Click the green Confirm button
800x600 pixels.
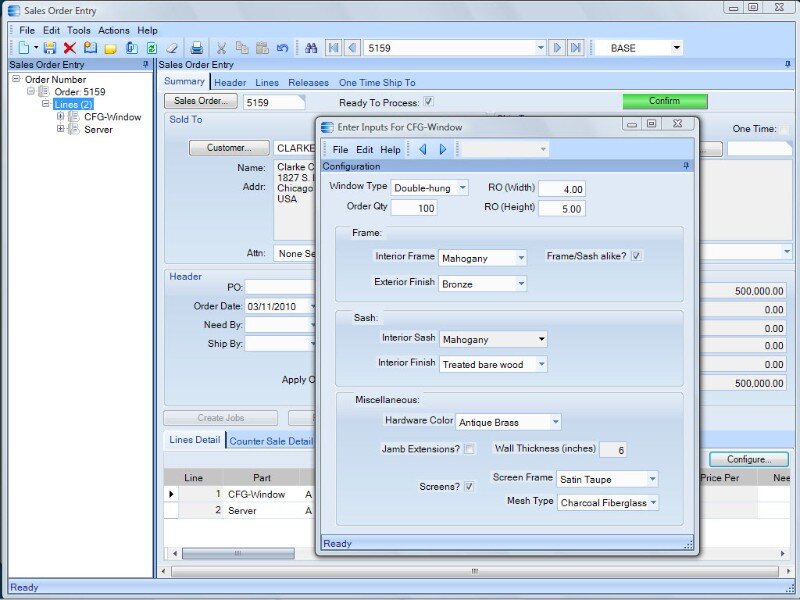pos(664,101)
